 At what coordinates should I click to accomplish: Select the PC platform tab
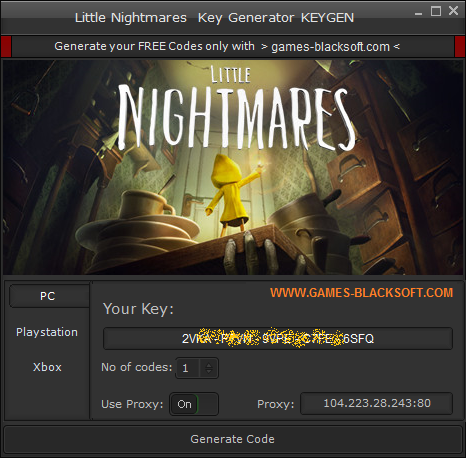tap(49, 296)
